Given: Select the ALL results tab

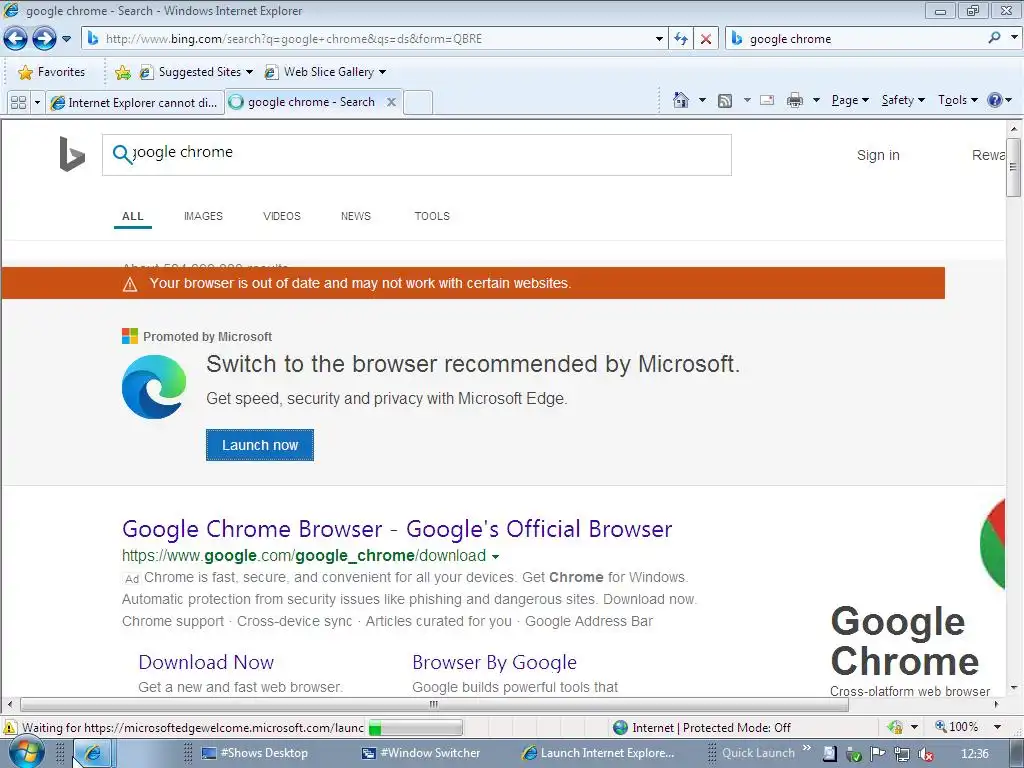Looking at the screenshot, I should [133, 216].
